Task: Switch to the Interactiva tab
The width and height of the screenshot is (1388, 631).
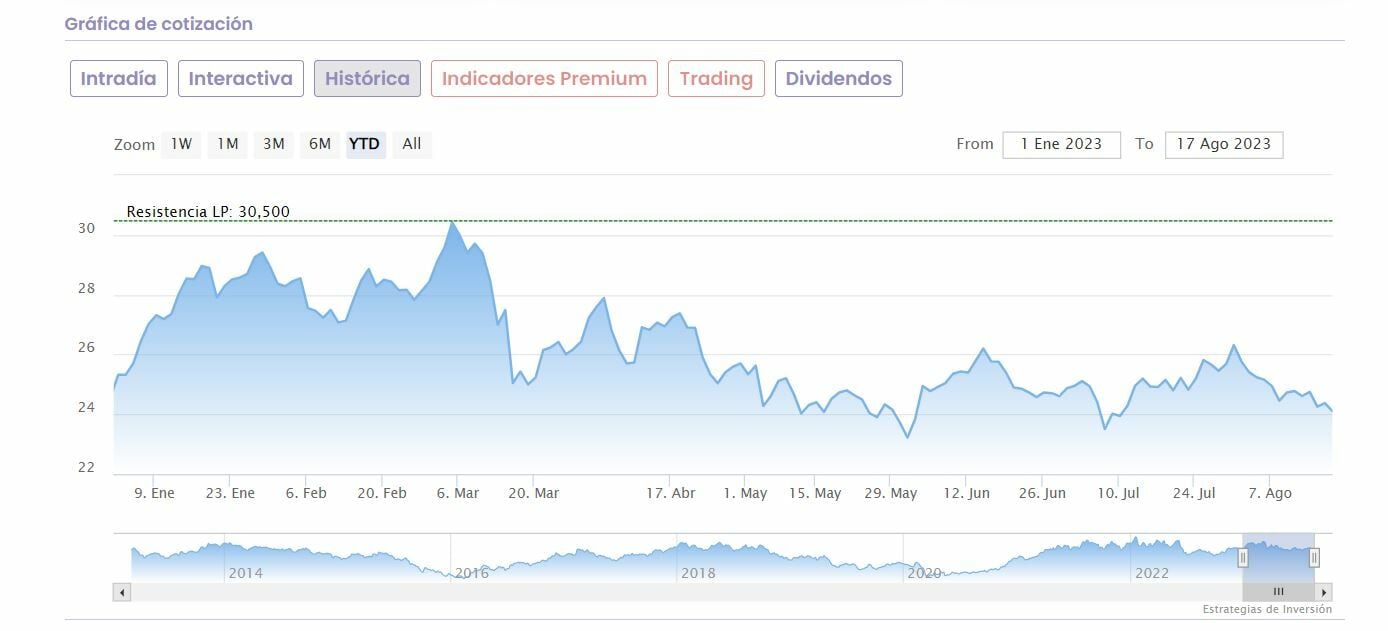Action: point(241,79)
